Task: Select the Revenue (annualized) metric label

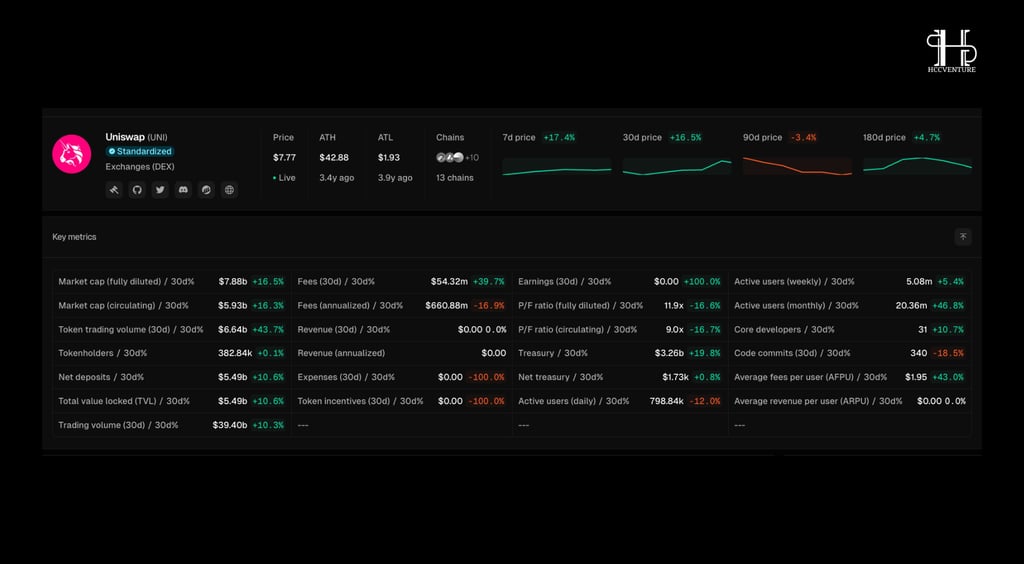Action: pos(341,353)
